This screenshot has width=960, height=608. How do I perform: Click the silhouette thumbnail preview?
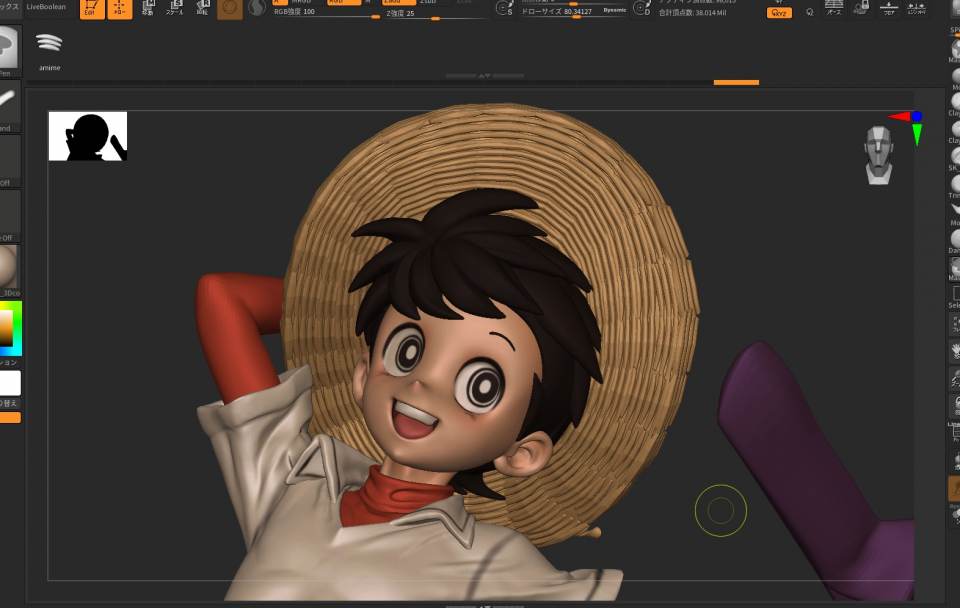[x=88, y=136]
